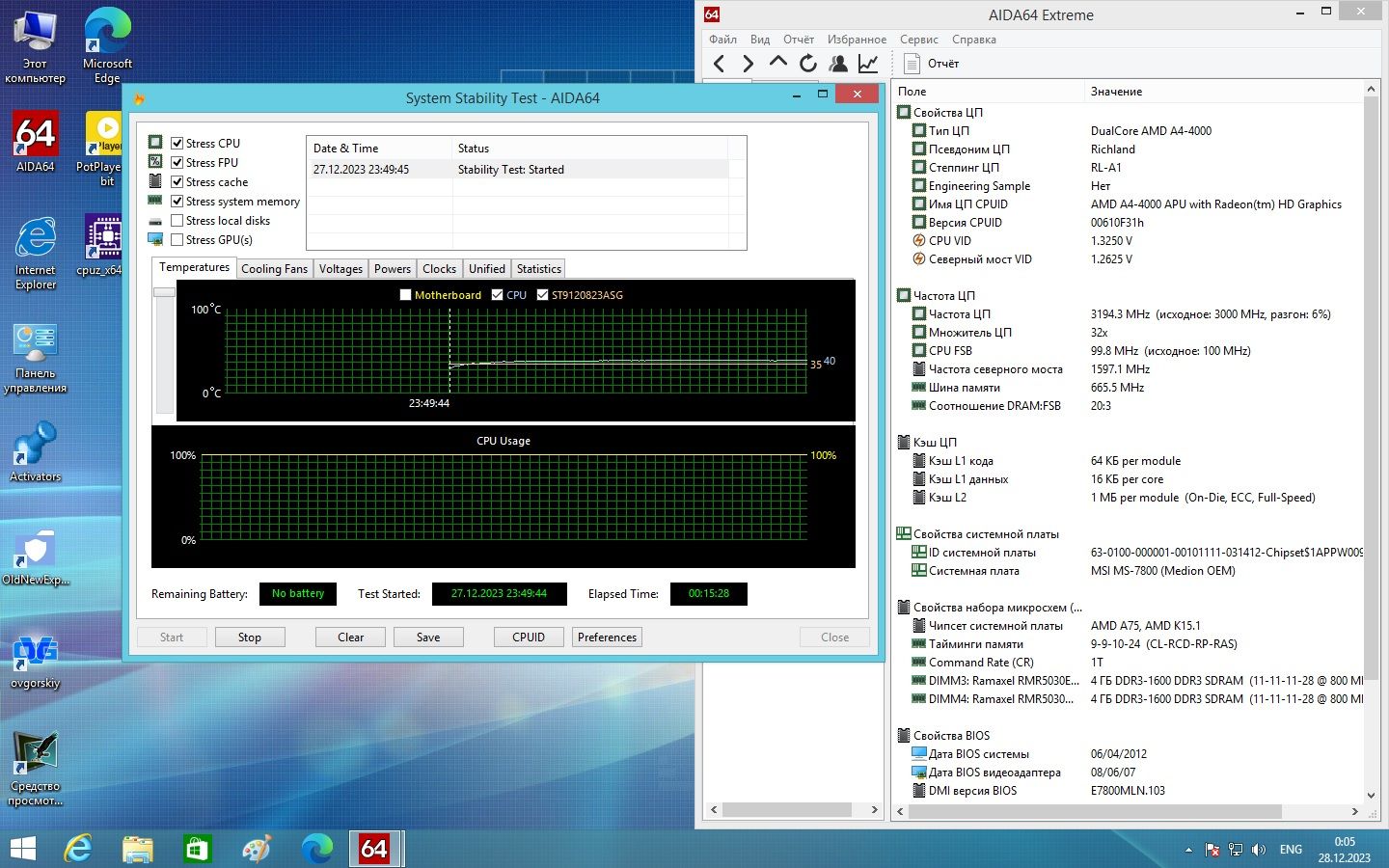Viewport: 1389px width, 868px height.
Task: Open the Statistics tab
Action: pyautogui.click(x=538, y=269)
